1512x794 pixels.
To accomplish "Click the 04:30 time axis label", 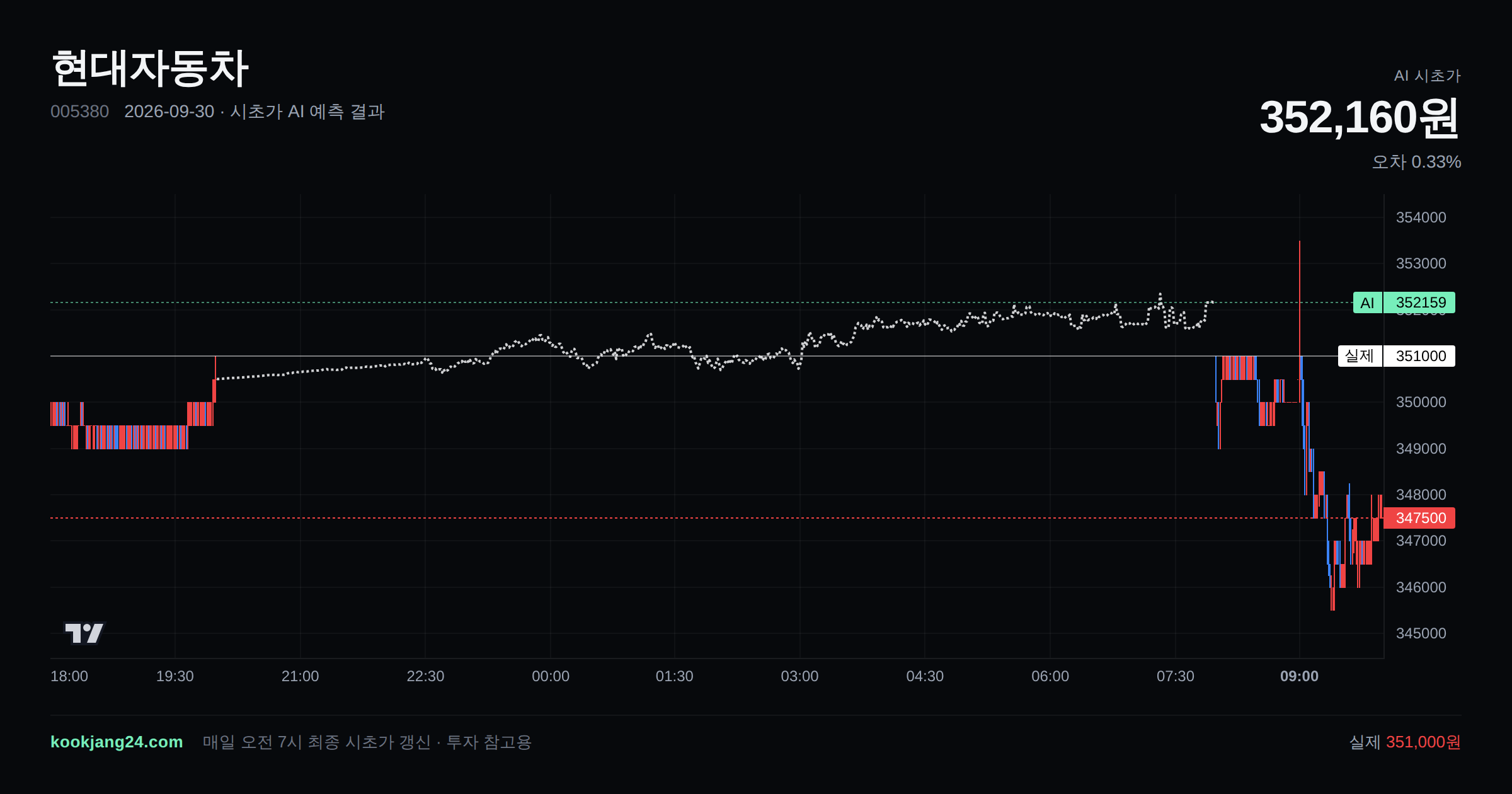I will point(925,676).
